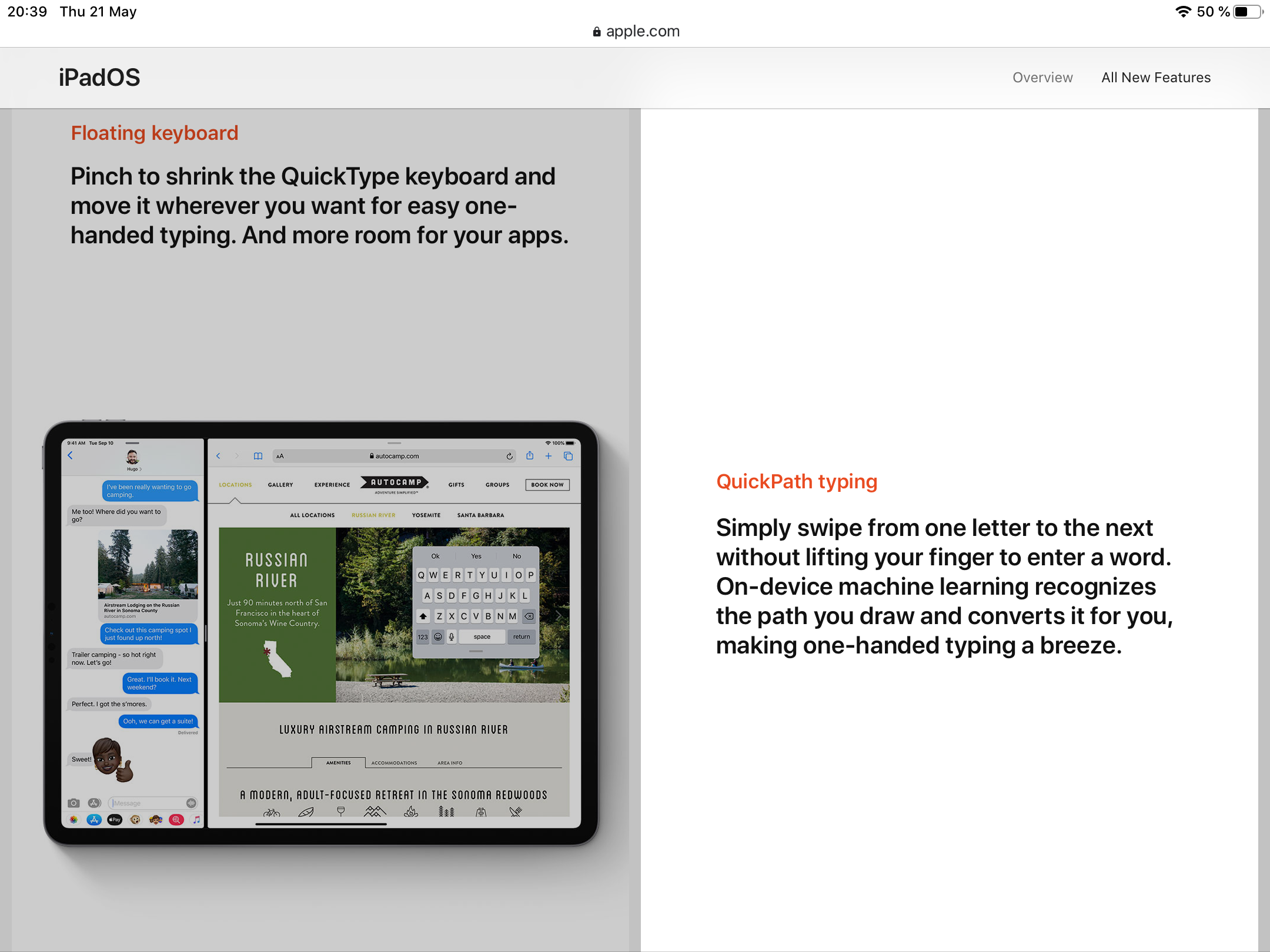Viewport: 1270px width, 952px height.
Task: Tap the camera icon beside the Message field
Action: pos(73,803)
